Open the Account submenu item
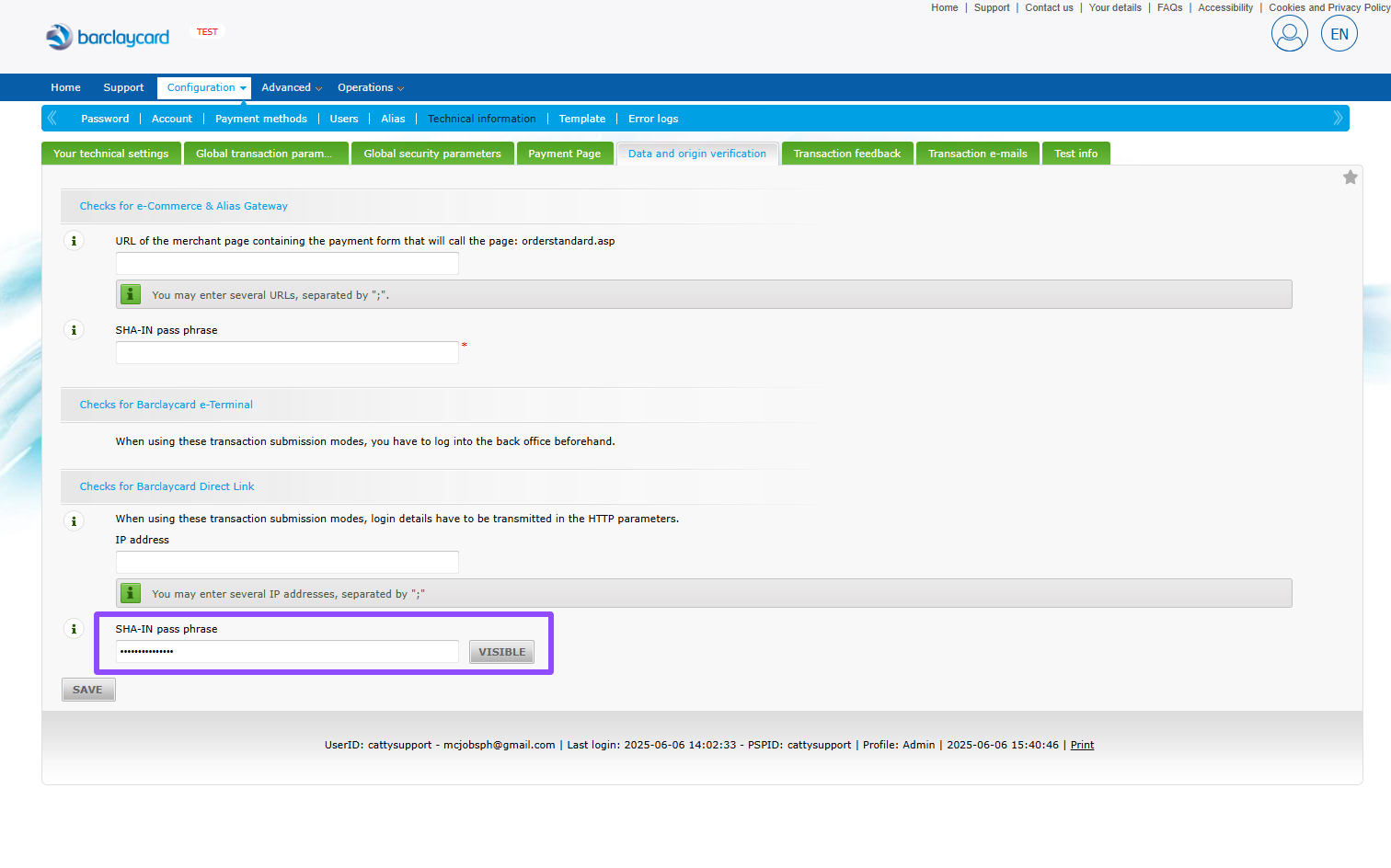 (x=172, y=119)
